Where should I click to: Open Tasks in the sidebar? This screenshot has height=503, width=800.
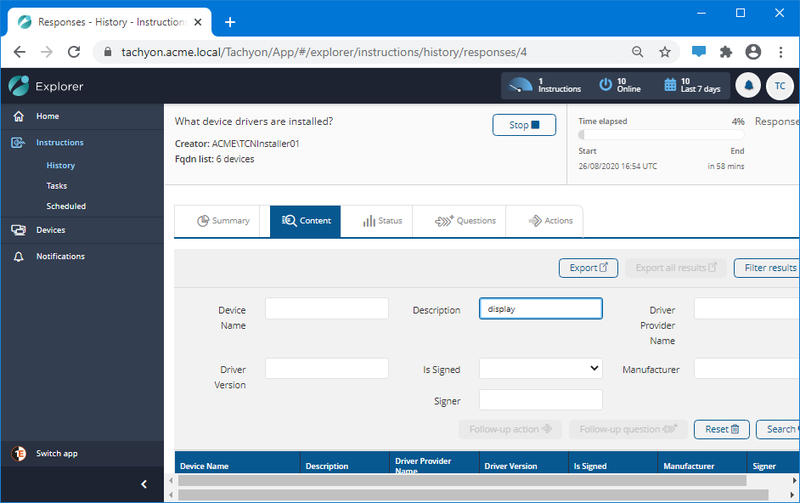tap(57, 186)
